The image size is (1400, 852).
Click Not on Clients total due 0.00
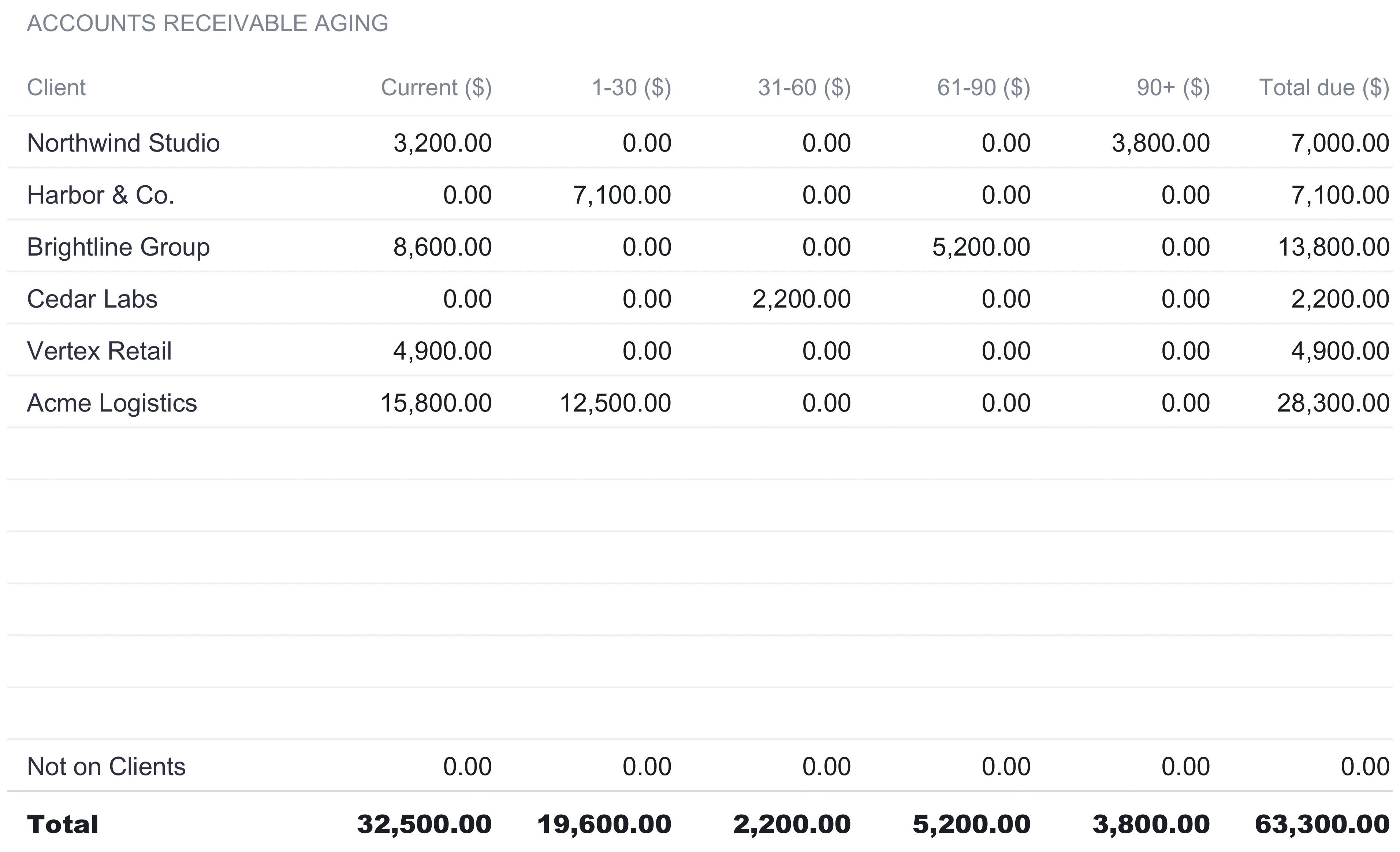1365,767
